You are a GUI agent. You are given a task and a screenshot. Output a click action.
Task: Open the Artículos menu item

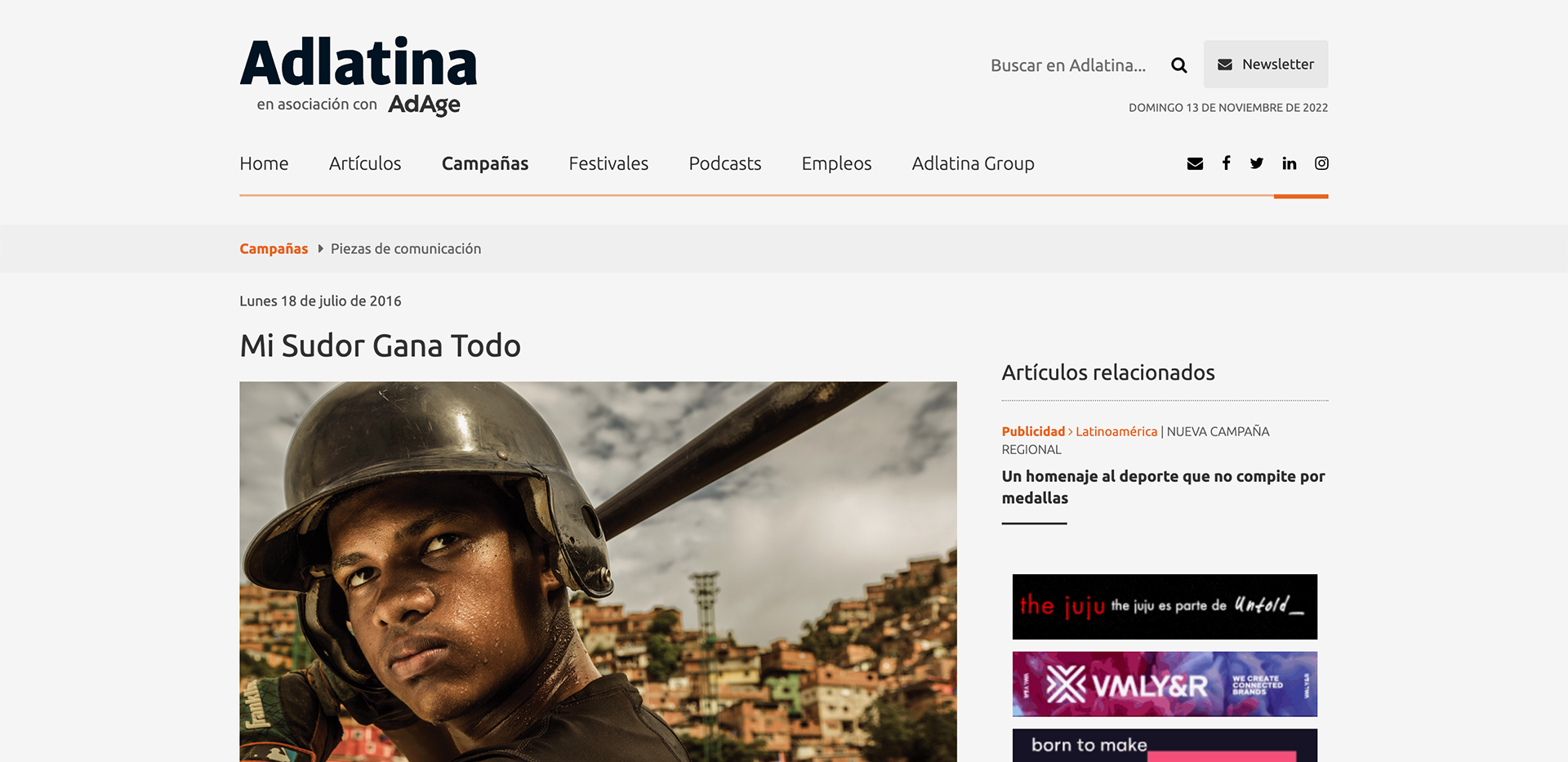point(365,163)
